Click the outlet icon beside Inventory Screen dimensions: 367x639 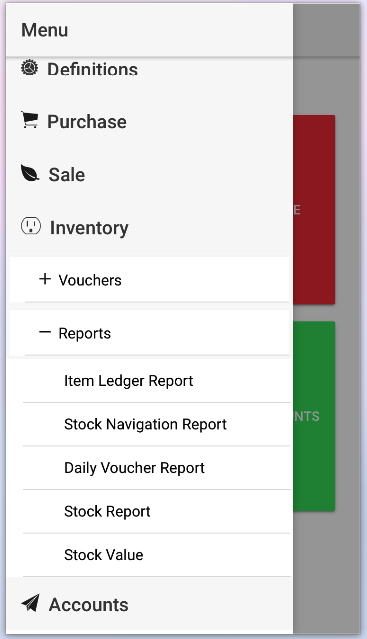pos(31,226)
